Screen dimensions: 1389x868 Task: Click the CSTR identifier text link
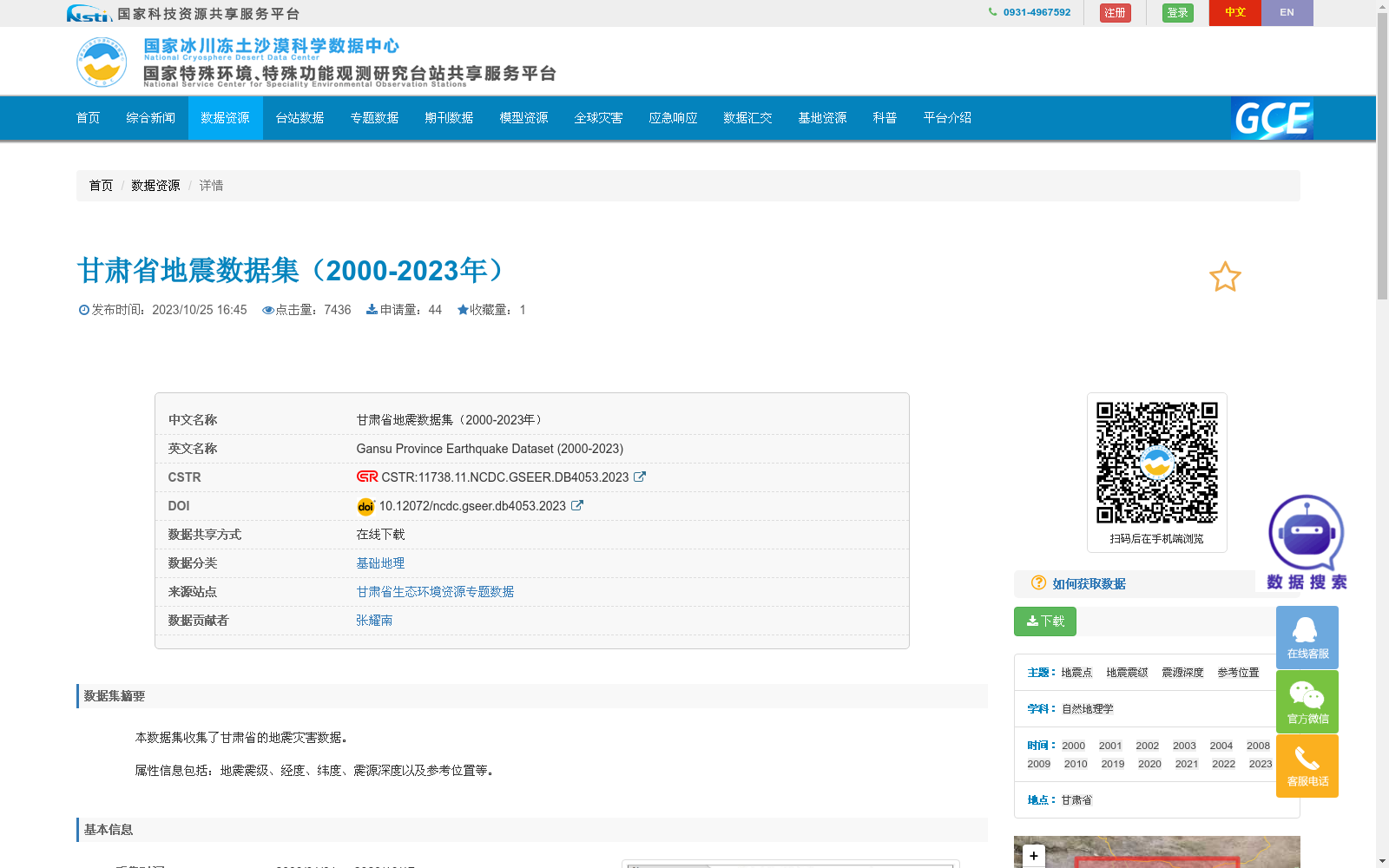505,477
